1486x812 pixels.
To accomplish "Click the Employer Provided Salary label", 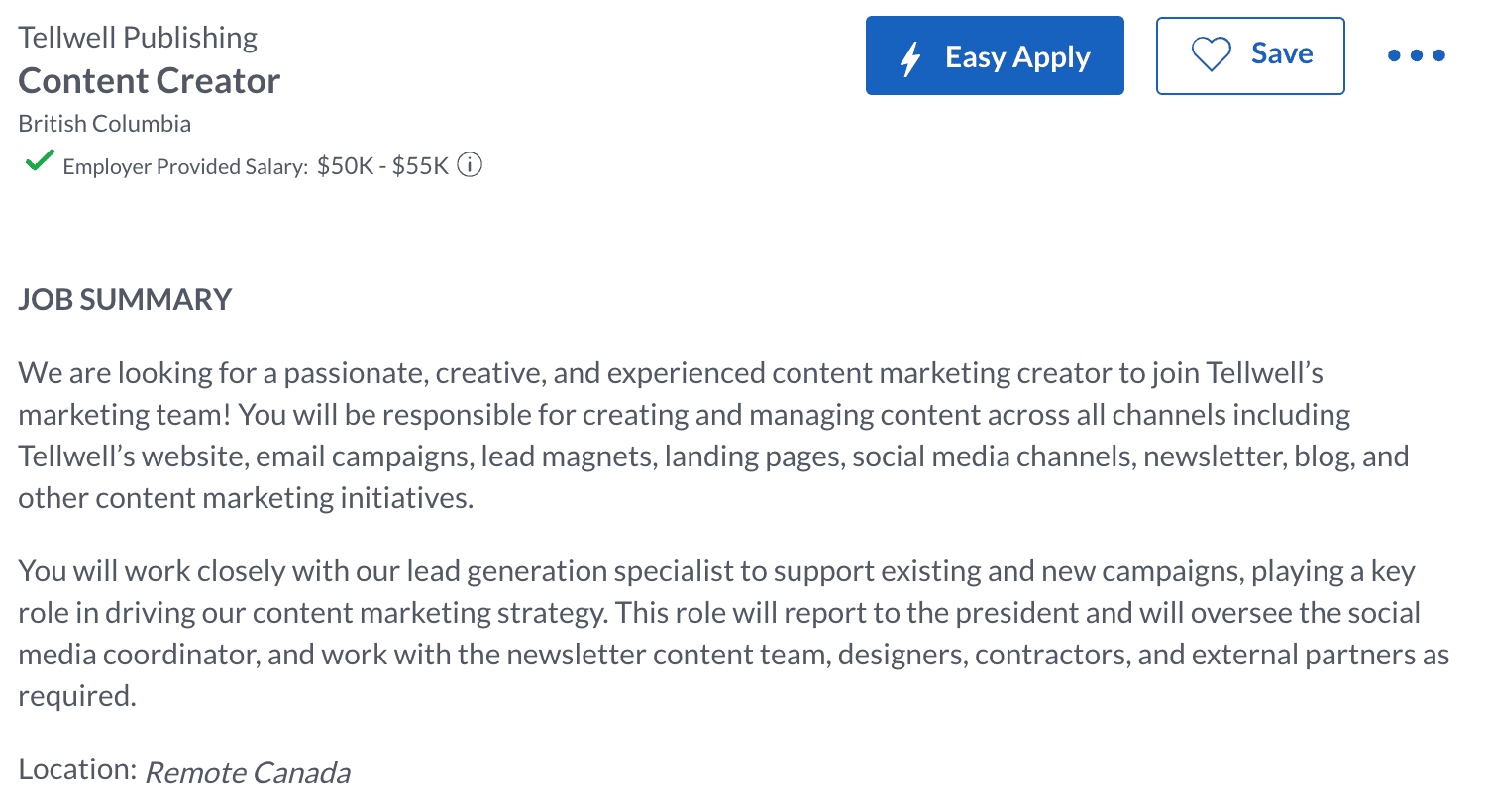I will click(185, 166).
